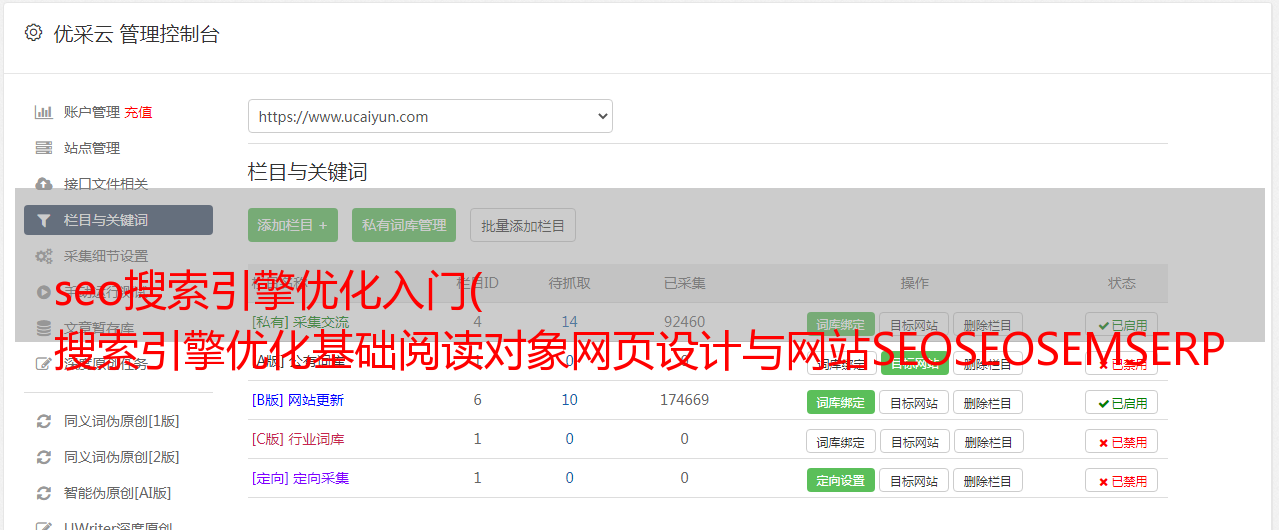Click 删除栏目 in the 定向采集 row
Screen dimensions: 1279x530
pyautogui.click(x=988, y=480)
